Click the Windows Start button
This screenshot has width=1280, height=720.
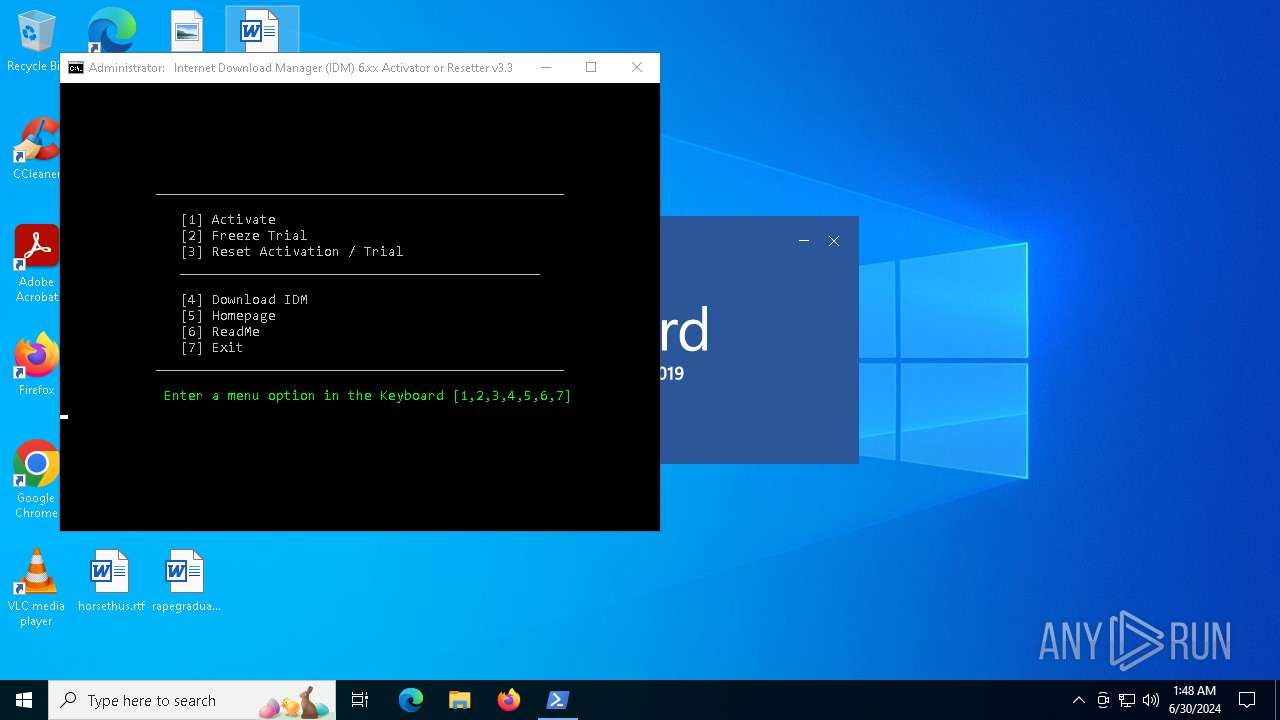tap(24, 700)
